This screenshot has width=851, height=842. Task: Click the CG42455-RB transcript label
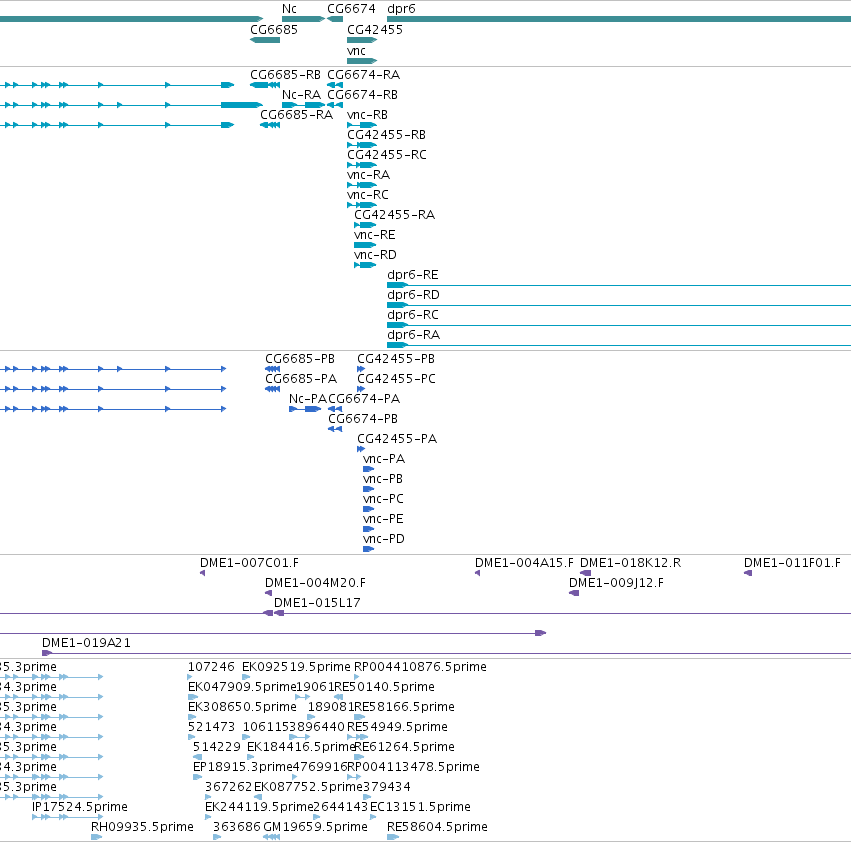click(386, 135)
